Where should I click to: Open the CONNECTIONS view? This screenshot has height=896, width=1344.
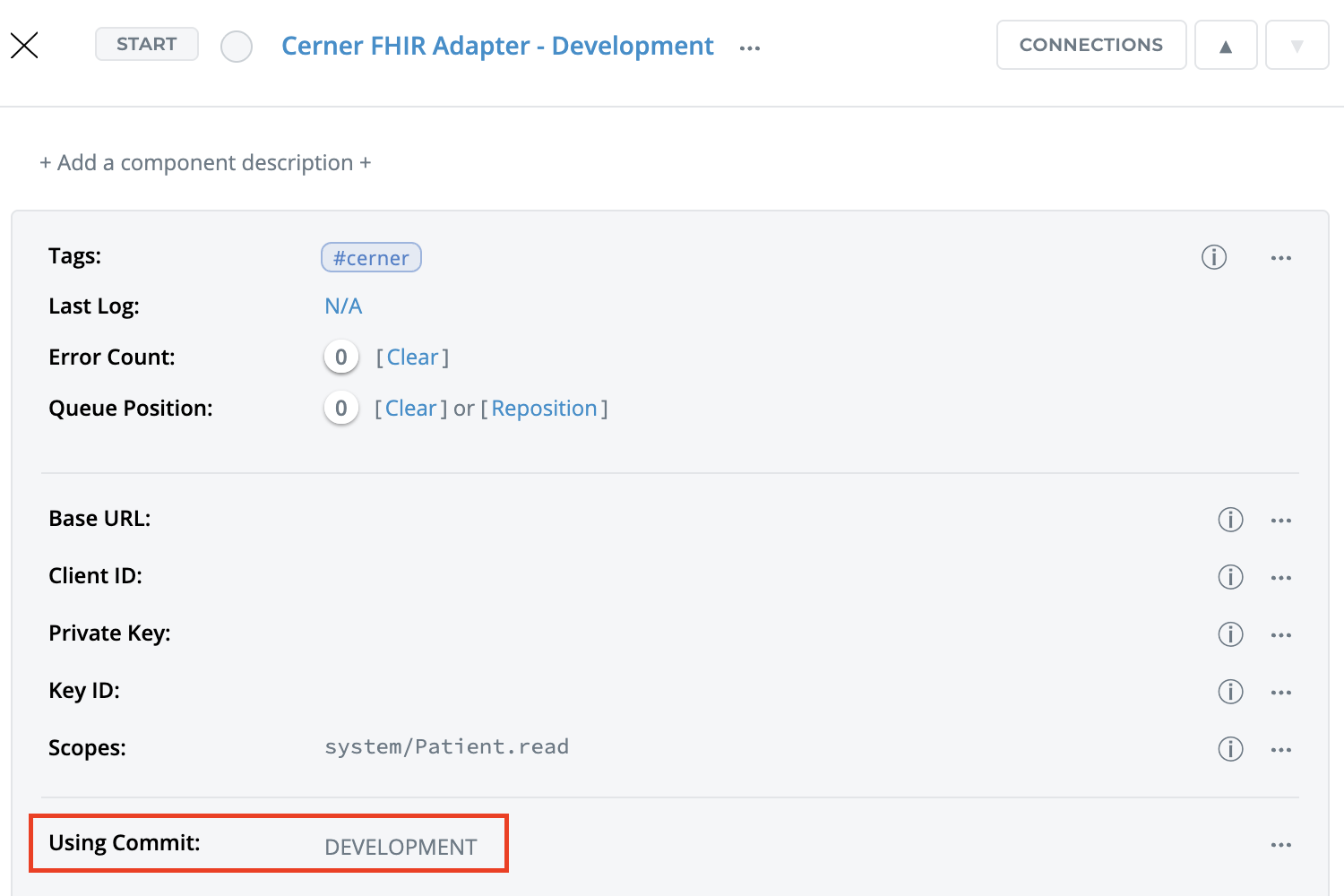1090,45
